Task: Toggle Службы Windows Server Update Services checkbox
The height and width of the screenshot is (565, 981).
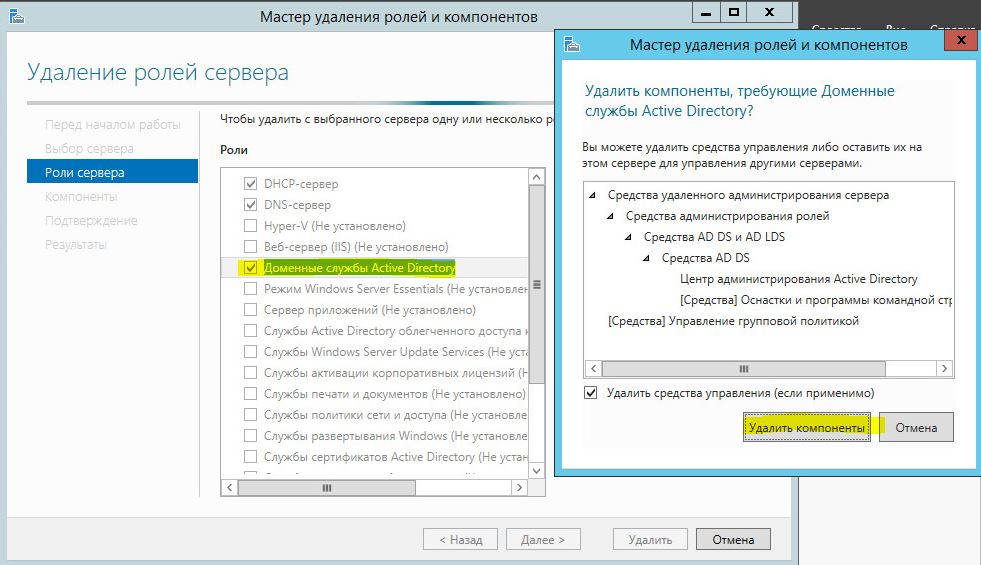Action: pyautogui.click(x=250, y=352)
